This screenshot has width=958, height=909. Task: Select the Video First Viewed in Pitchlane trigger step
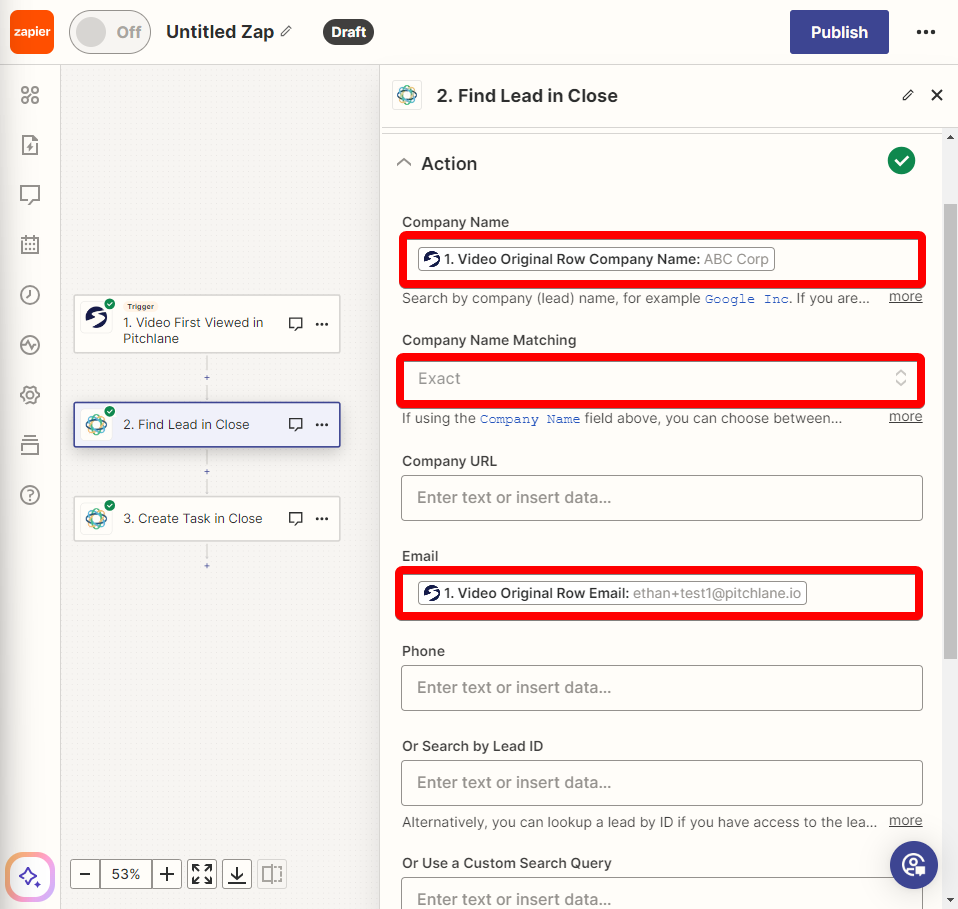[207, 324]
